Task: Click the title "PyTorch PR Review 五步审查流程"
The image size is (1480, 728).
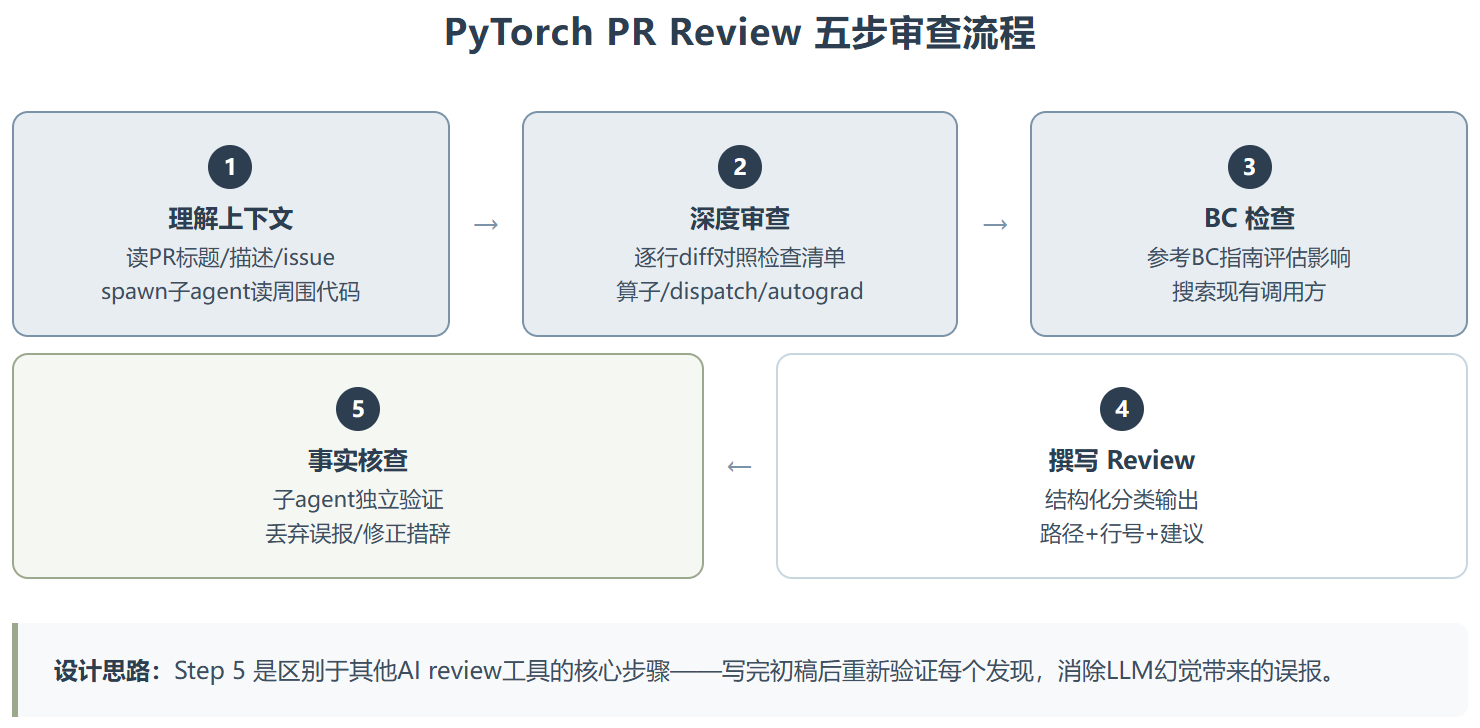Action: tap(739, 34)
